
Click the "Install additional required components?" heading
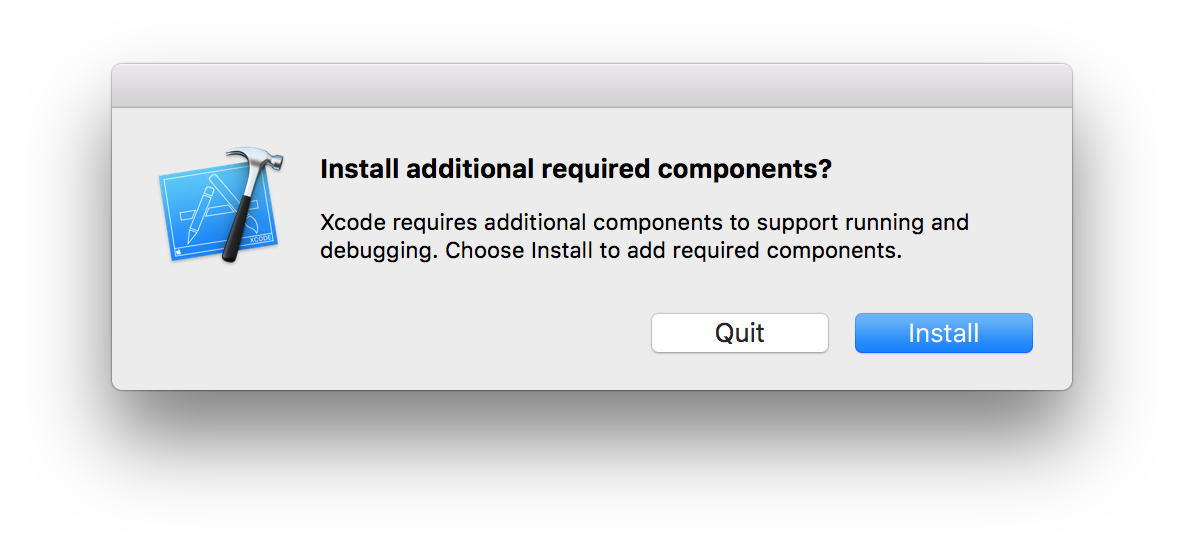pos(575,169)
